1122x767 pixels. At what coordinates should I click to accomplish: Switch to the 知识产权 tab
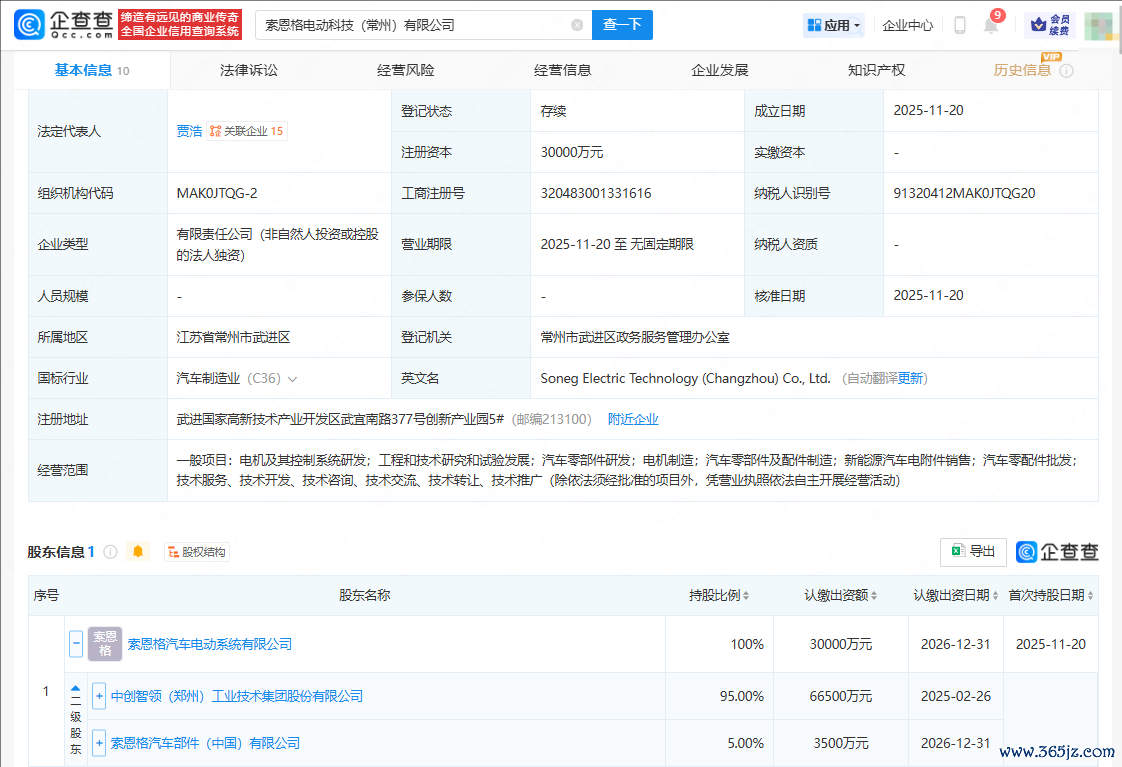[x=876, y=70]
